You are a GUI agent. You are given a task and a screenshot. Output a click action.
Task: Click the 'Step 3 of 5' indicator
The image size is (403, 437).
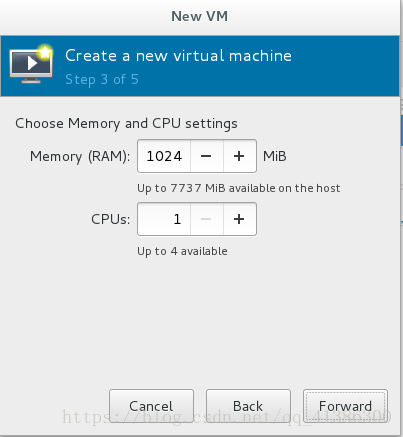coord(102,79)
